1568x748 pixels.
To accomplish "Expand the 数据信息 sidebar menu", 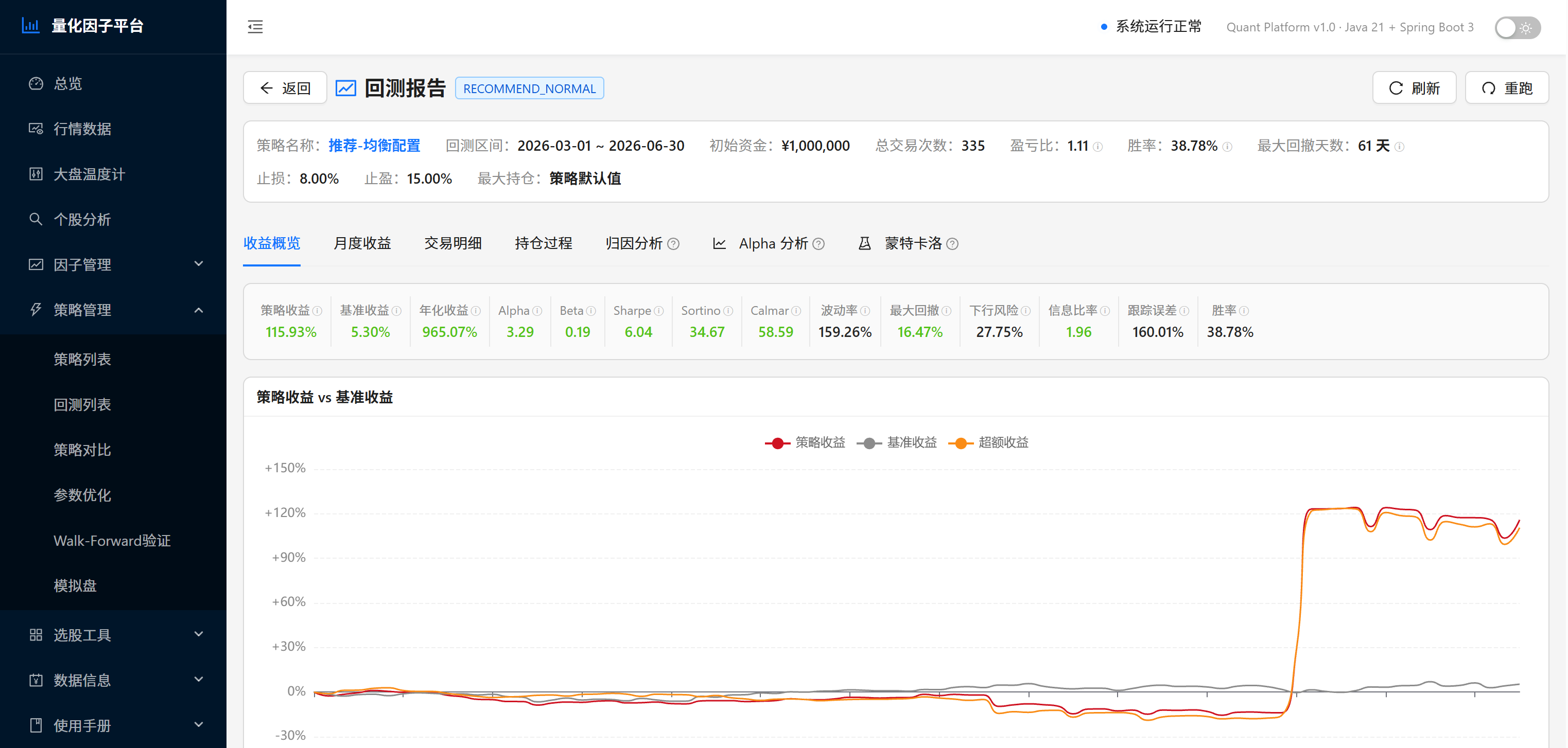I will click(x=113, y=680).
